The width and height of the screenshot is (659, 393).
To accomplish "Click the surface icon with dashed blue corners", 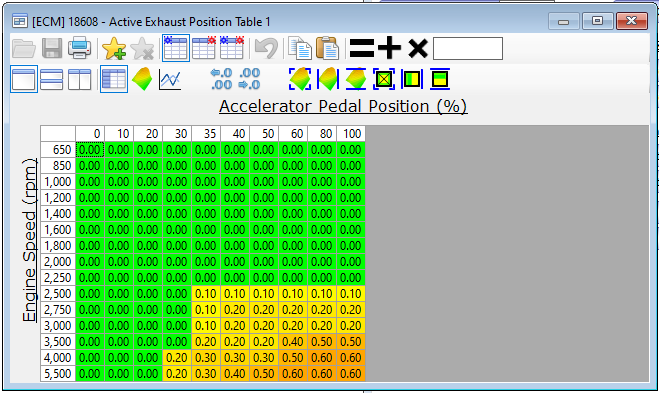I will click(x=300, y=79).
